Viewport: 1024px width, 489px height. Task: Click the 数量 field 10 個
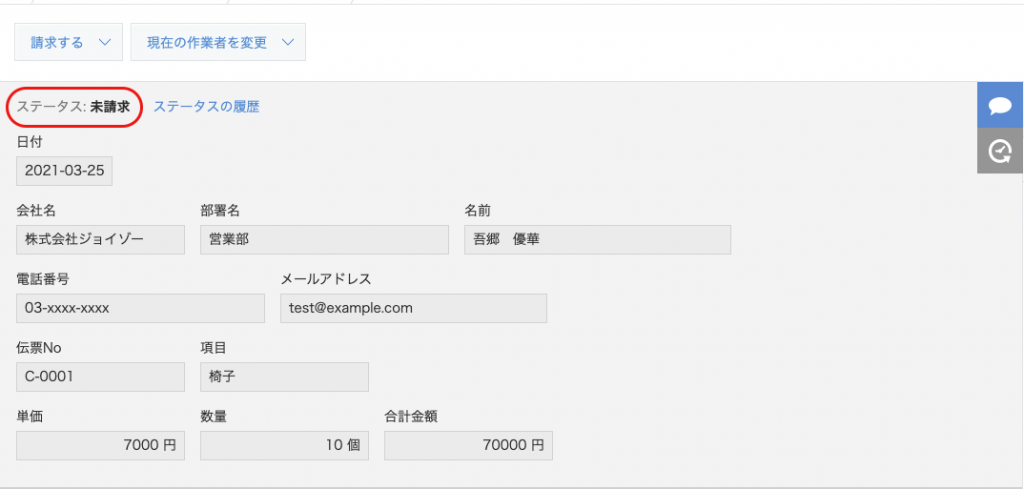pos(284,445)
